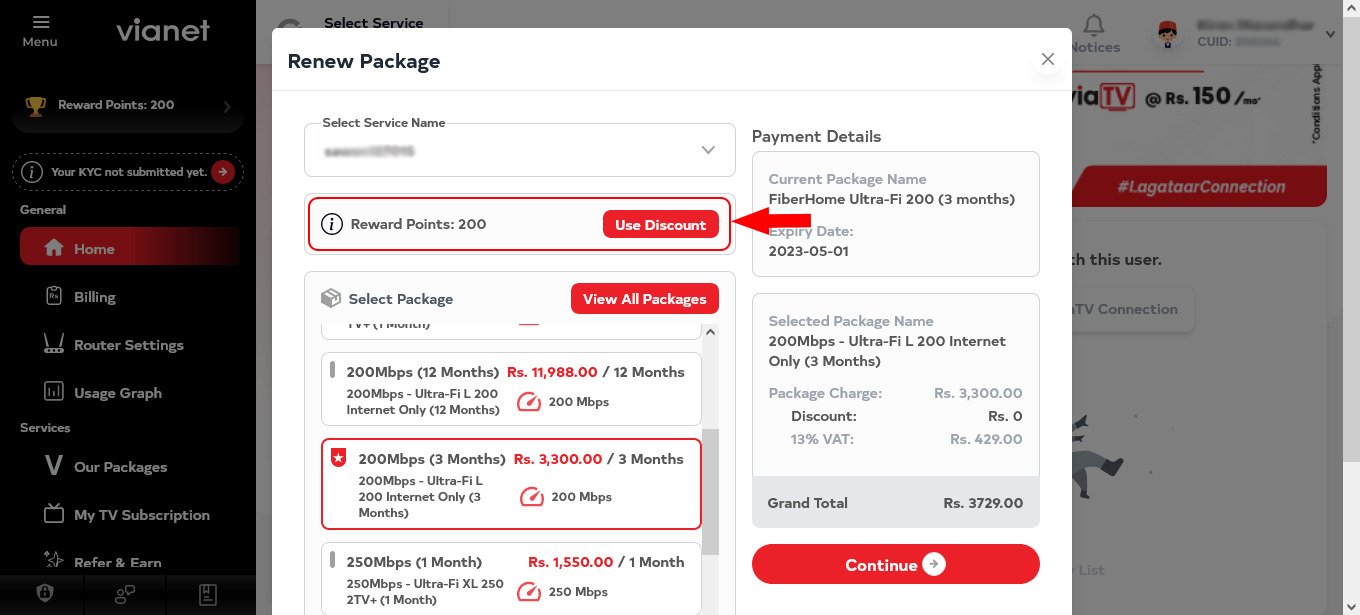Click the KYC submit arrow icon
Viewport: 1360px width, 615px height.
coord(222,172)
